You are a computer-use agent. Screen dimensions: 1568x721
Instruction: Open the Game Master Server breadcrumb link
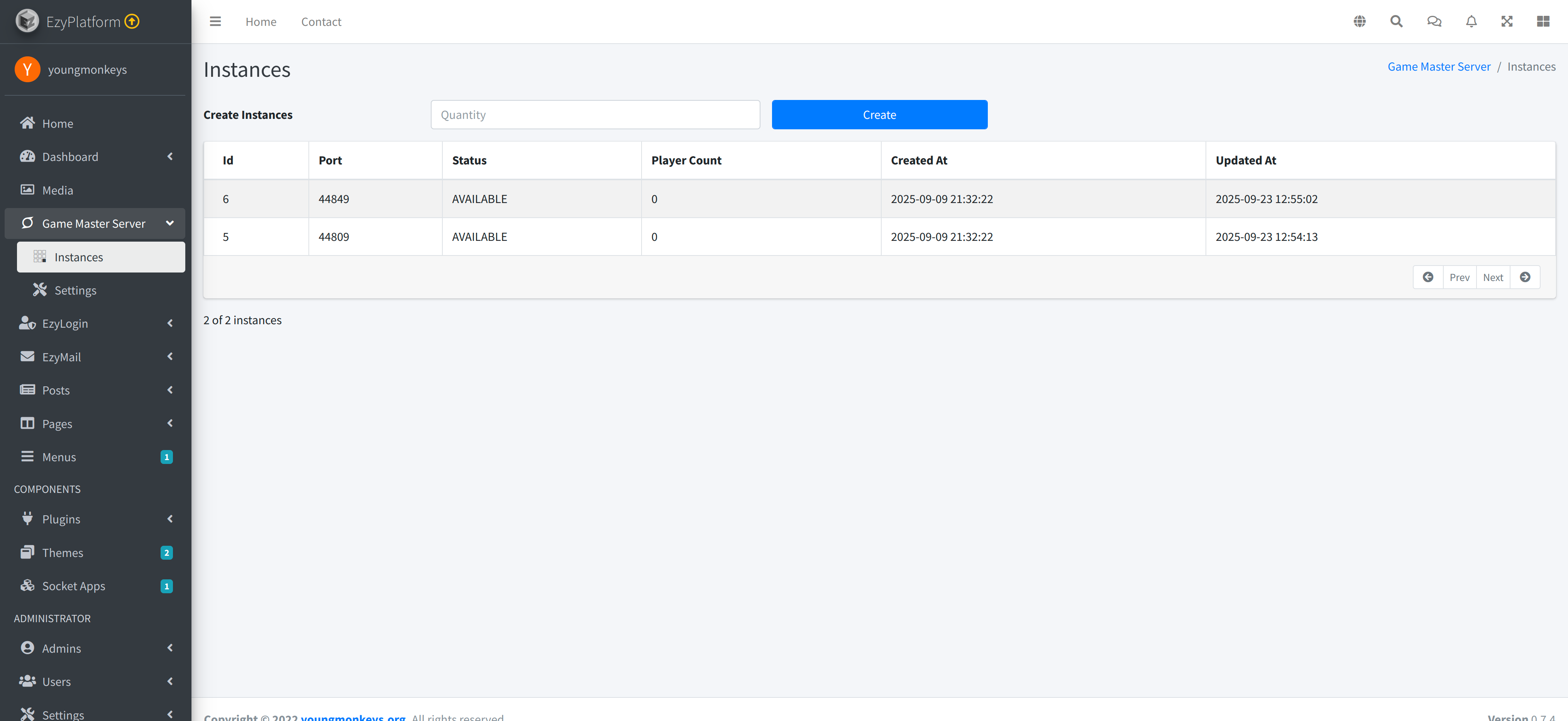(x=1439, y=66)
